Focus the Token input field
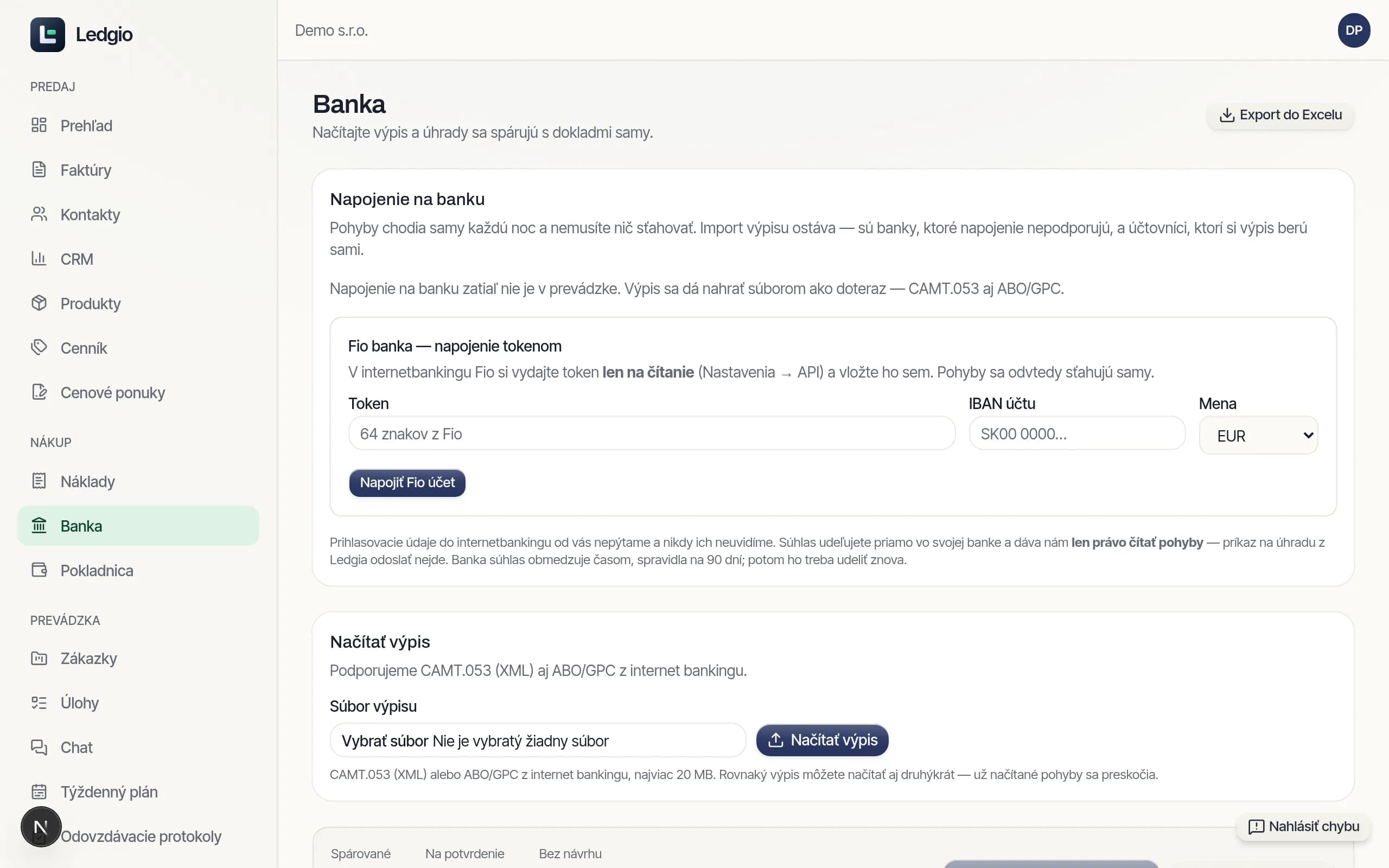Screen dimensions: 1389x868 click(x=652, y=433)
